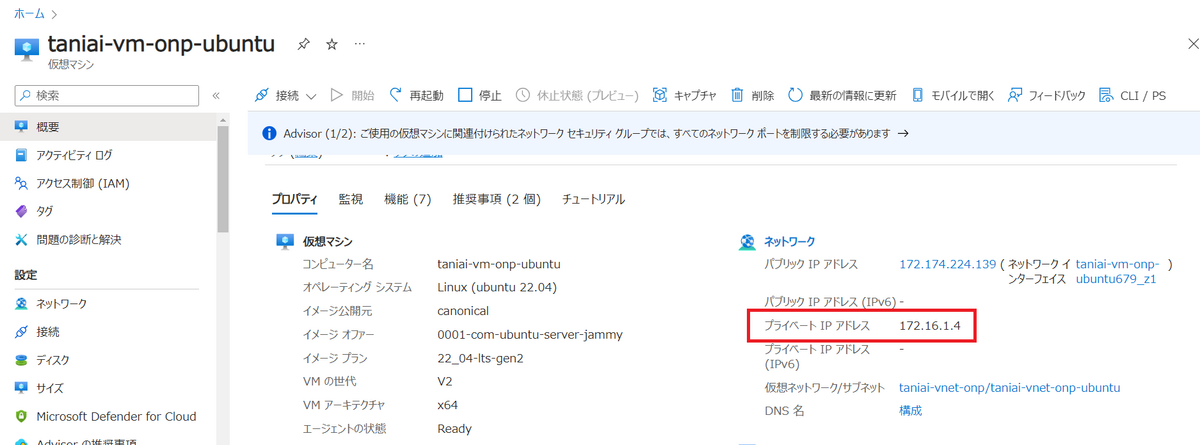Image resolution: width=1200 pixels, height=445 pixels.
Task: Switch to 推奨事項 (2 個) tab
Action: 497,199
